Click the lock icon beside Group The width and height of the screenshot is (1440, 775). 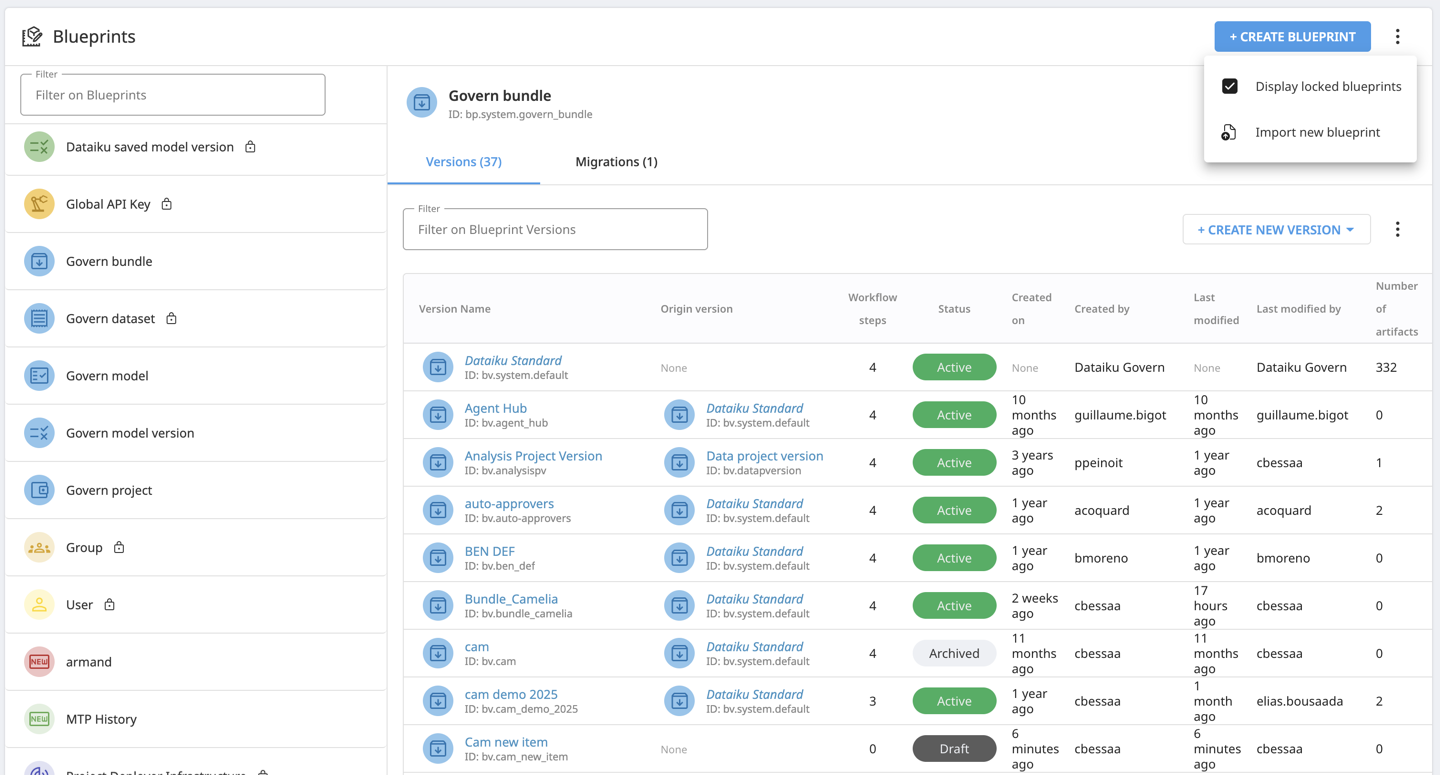(x=119, y=547)
